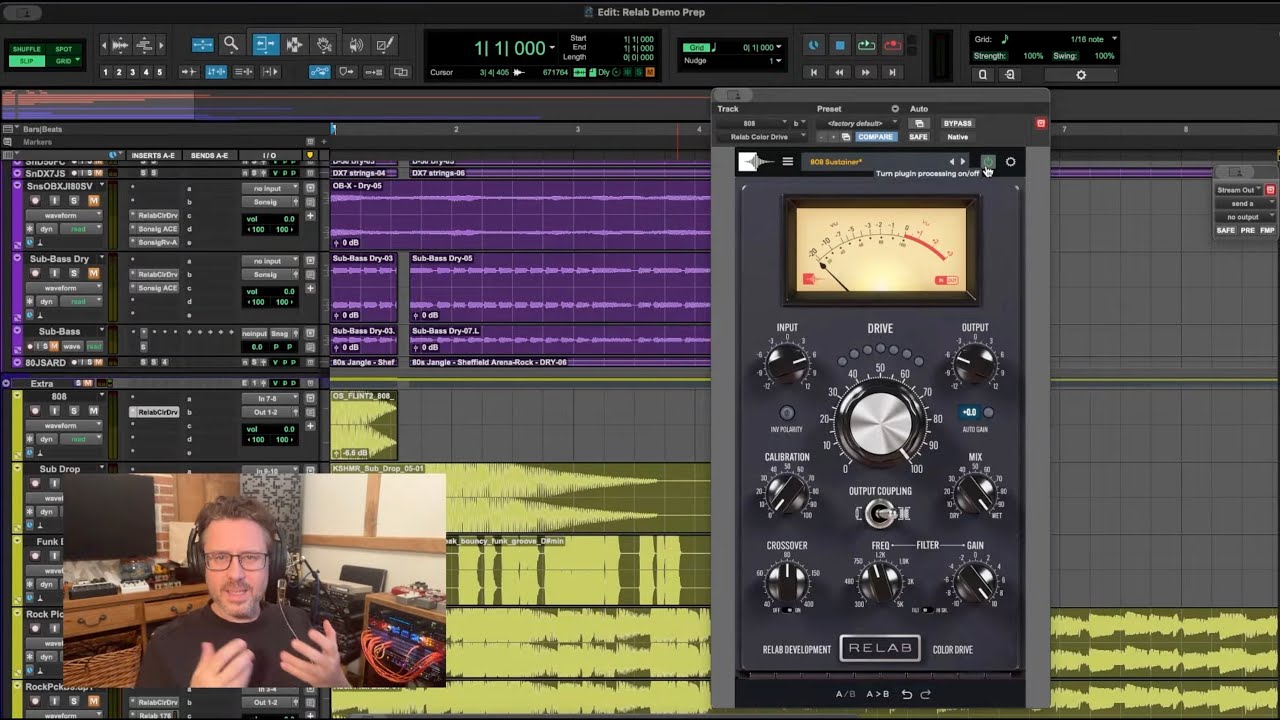Screen dimensions: 1280x720
Task: Open the Preset section circular menu arrow
Action: click(895, 109)
